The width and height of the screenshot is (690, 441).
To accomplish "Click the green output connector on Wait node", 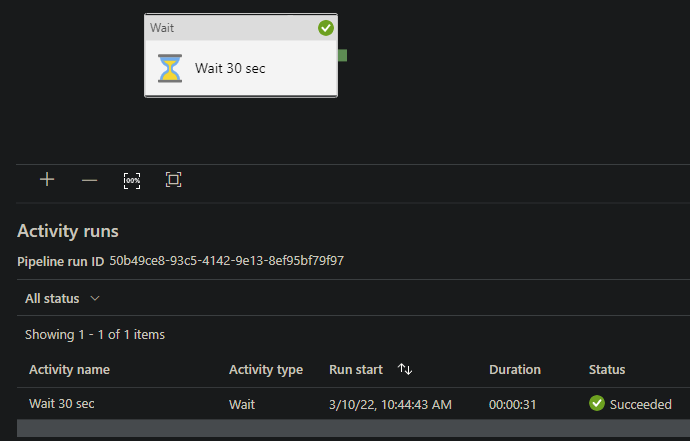I will [343, 55].
